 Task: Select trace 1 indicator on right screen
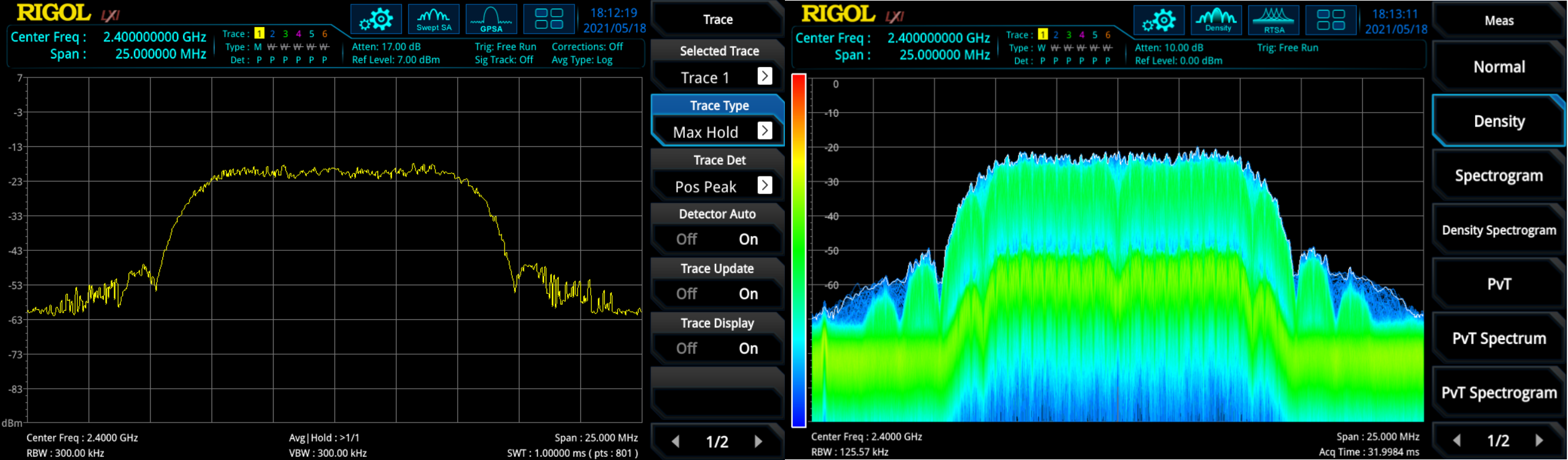pos(1042,35)
